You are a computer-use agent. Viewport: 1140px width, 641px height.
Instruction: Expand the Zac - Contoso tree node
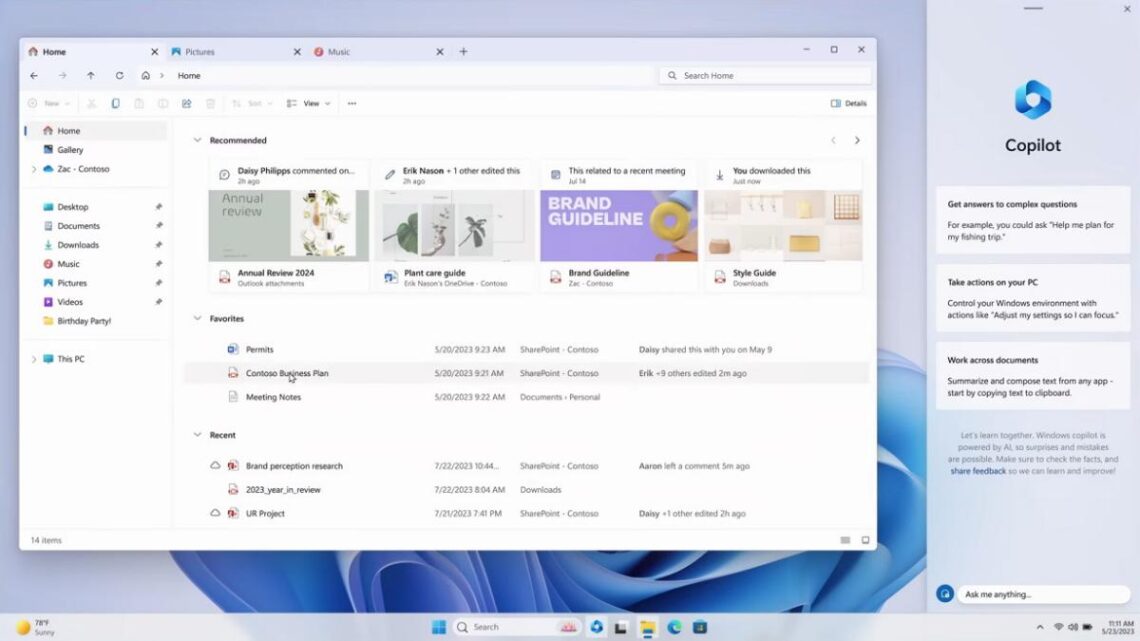[x=33, y=169]
